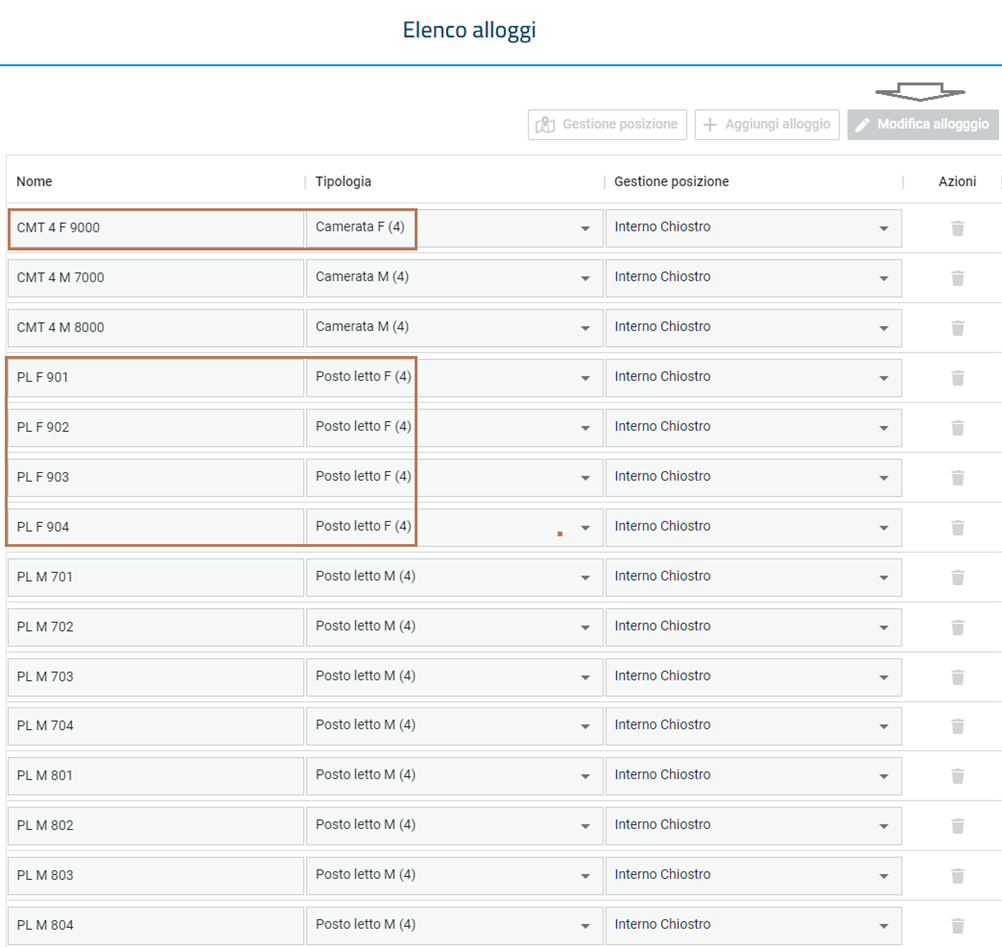1002x947 pixels.
Task: Open Tipologia dropdown for PL M 702
Action: click(x=454, y=627)
